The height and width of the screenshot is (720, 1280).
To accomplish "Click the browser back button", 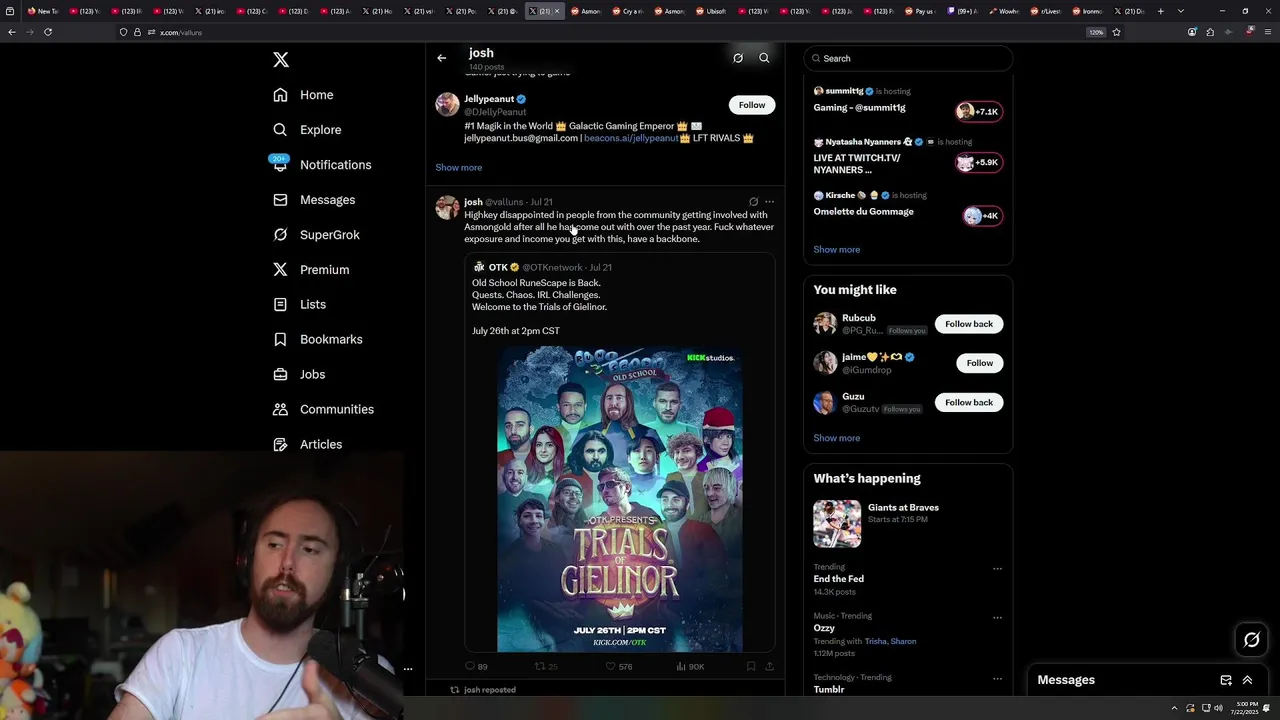I will point(12,32).
